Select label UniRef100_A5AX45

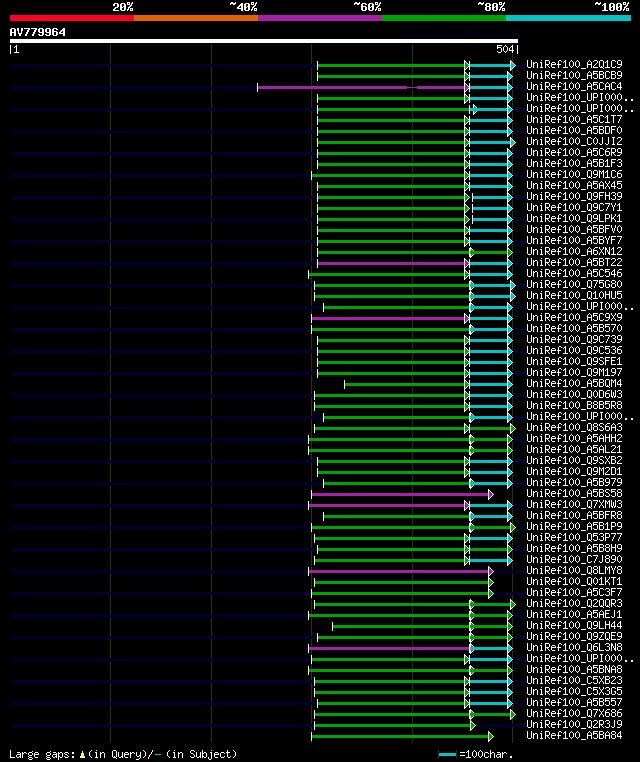click(574, 185)
